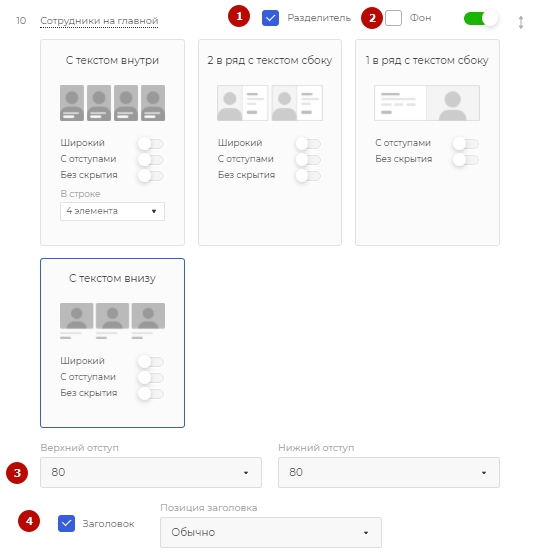Viewport: 536px width, 560px height.
Task: Toggle С отступами in 2 в ряд card
Action: pyautogui.click(x=308, y=159)
